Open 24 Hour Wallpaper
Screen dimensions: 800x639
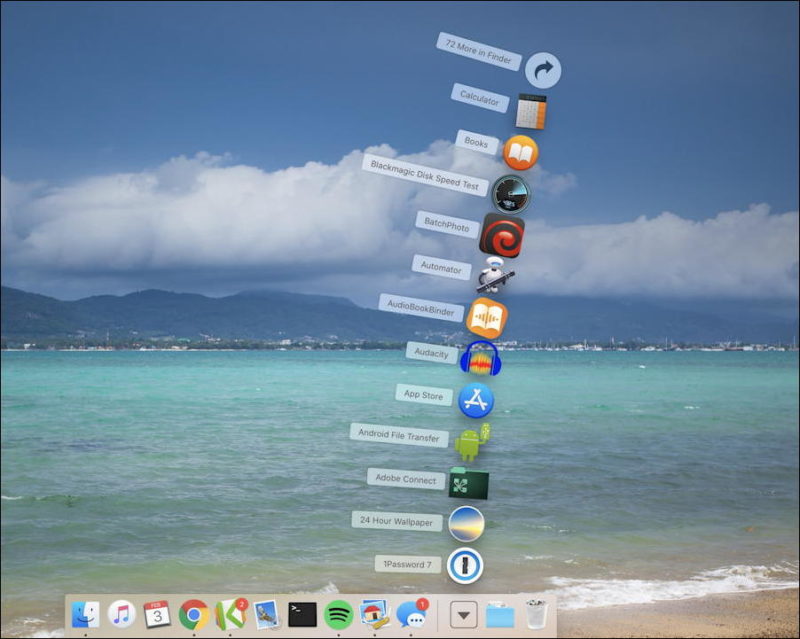point(466,521)
